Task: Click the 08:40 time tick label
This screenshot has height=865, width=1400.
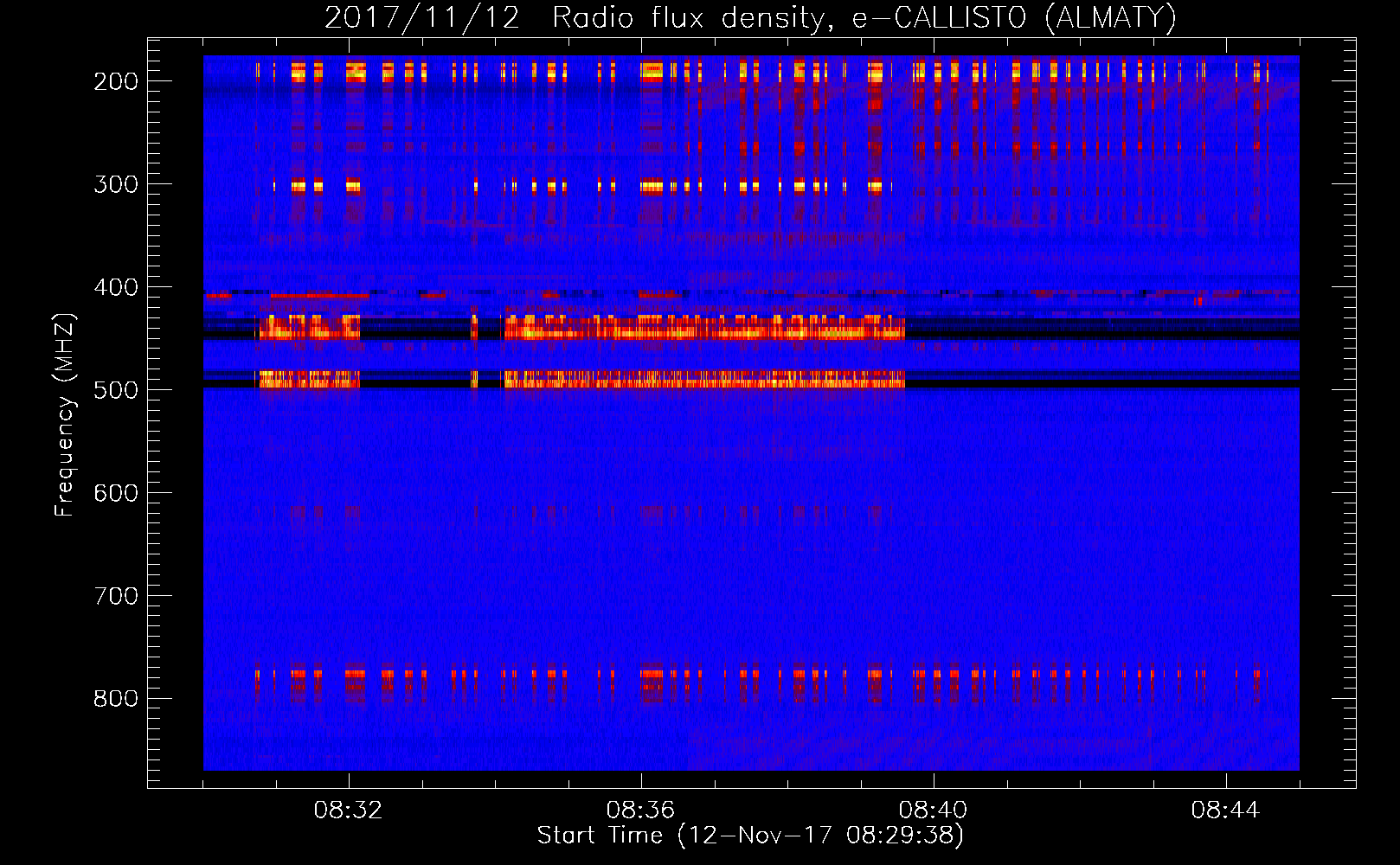Action: pos(933,811)
